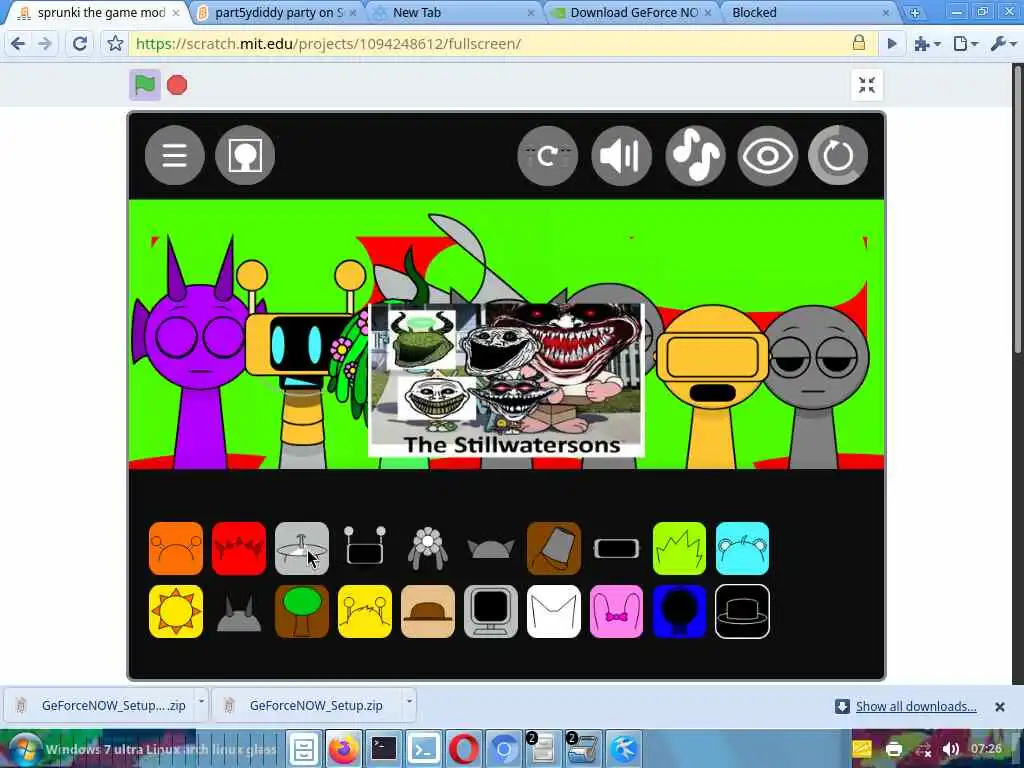Viewport: 1024px width, 768px height.
Task: Reload the page with the refresh button
Action: (x=80, y=44)
